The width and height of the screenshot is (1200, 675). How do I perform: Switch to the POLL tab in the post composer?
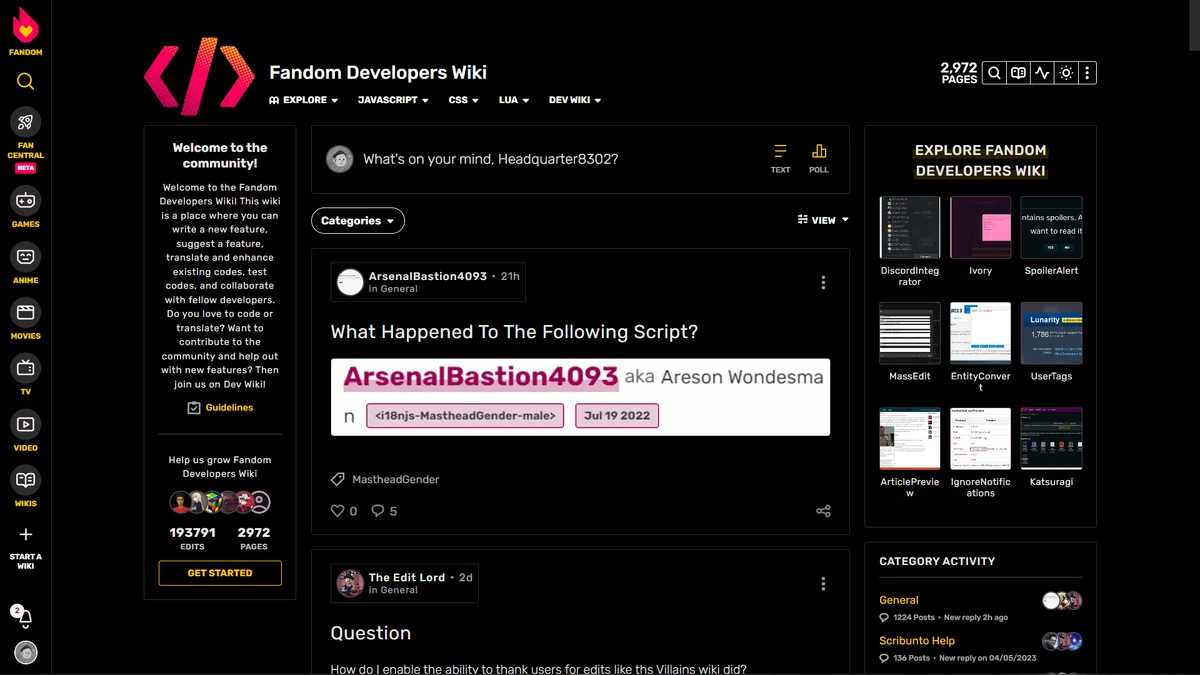point(819,158)
